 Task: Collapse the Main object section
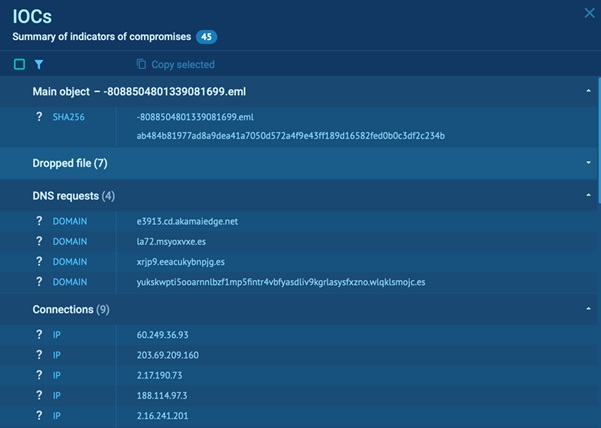pos(588,91)
